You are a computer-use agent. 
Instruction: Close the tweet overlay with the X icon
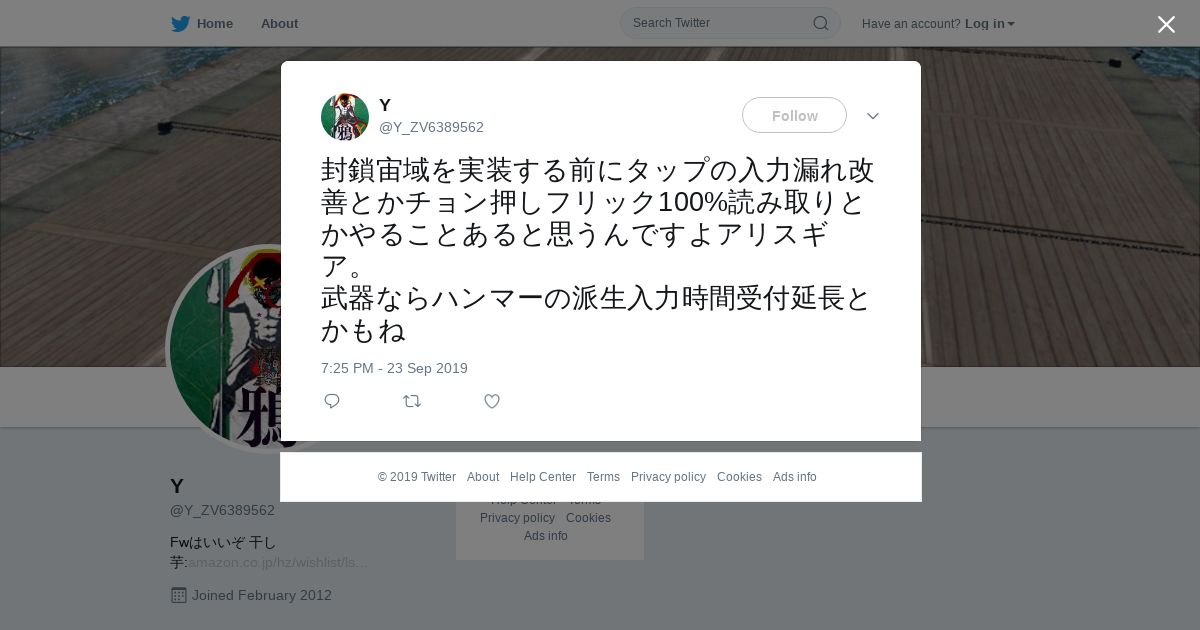coord(1166,24)
